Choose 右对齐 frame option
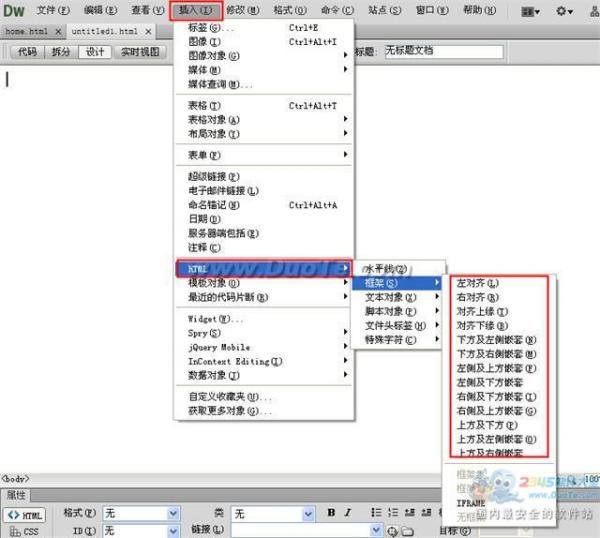 [x=499, y=297]
